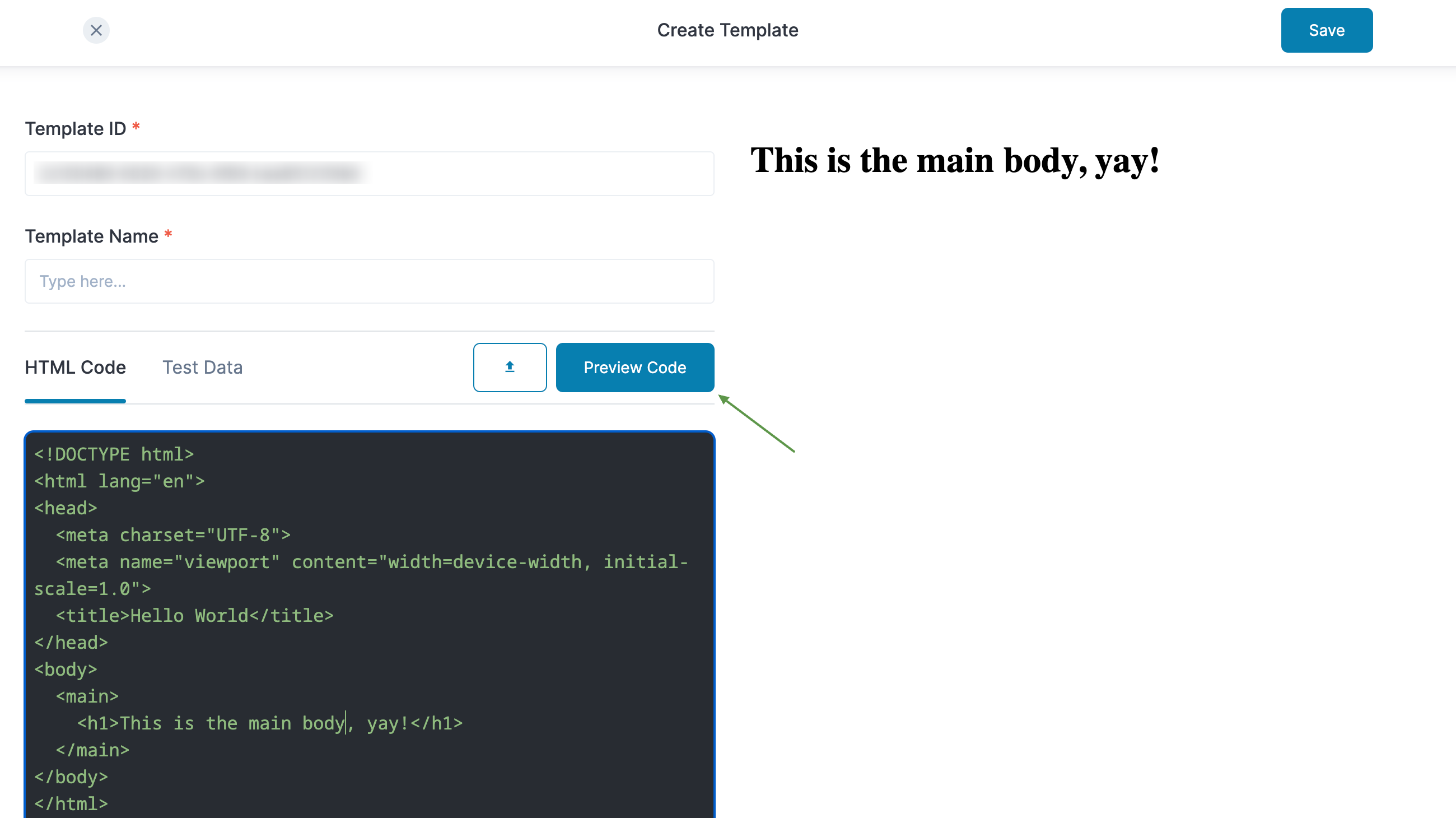Screen dimensions: 1456x818
Task: Focus the Template Name input field
Action: (369, 281)
